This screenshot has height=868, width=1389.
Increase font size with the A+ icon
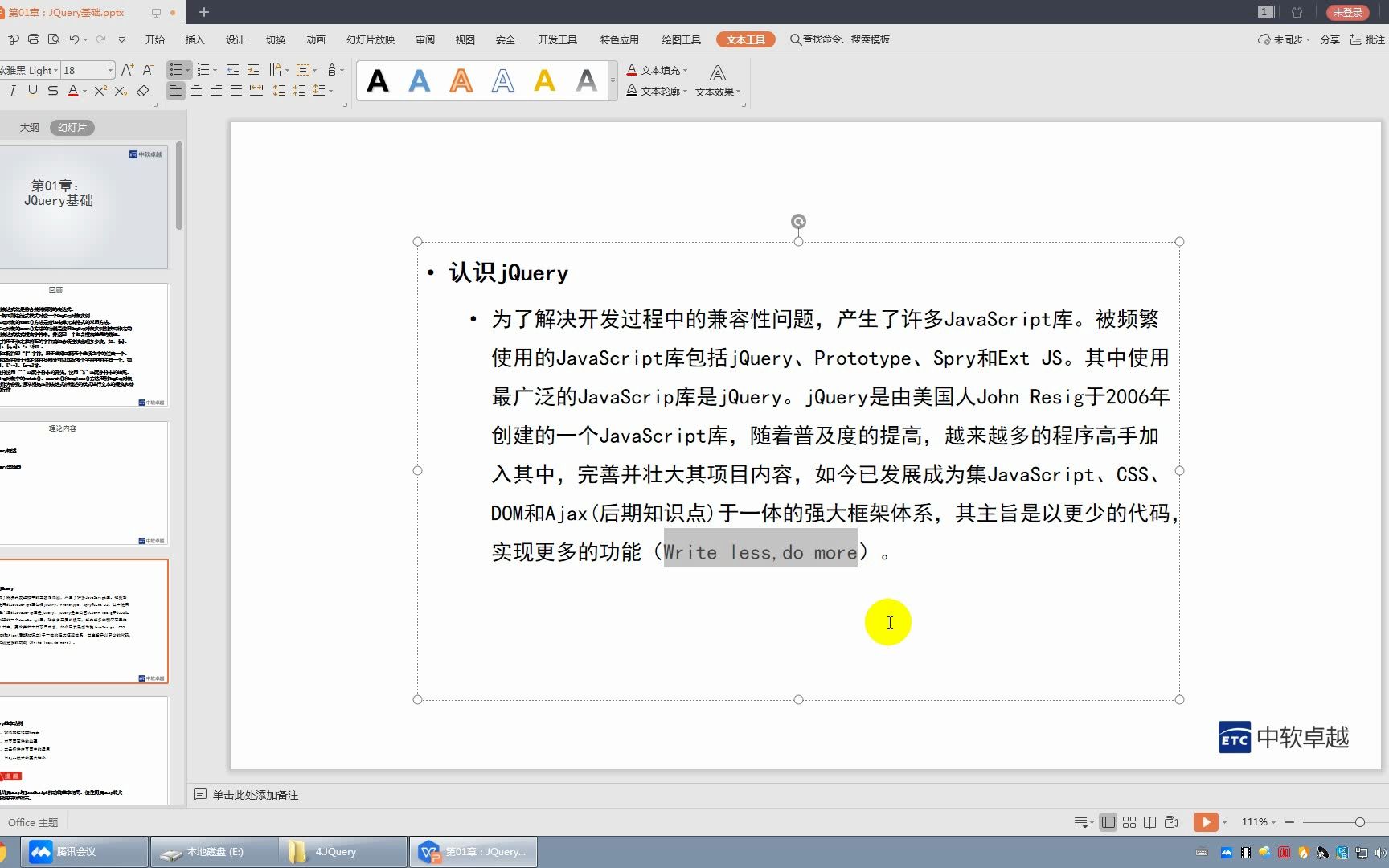(x=127, y=70)
